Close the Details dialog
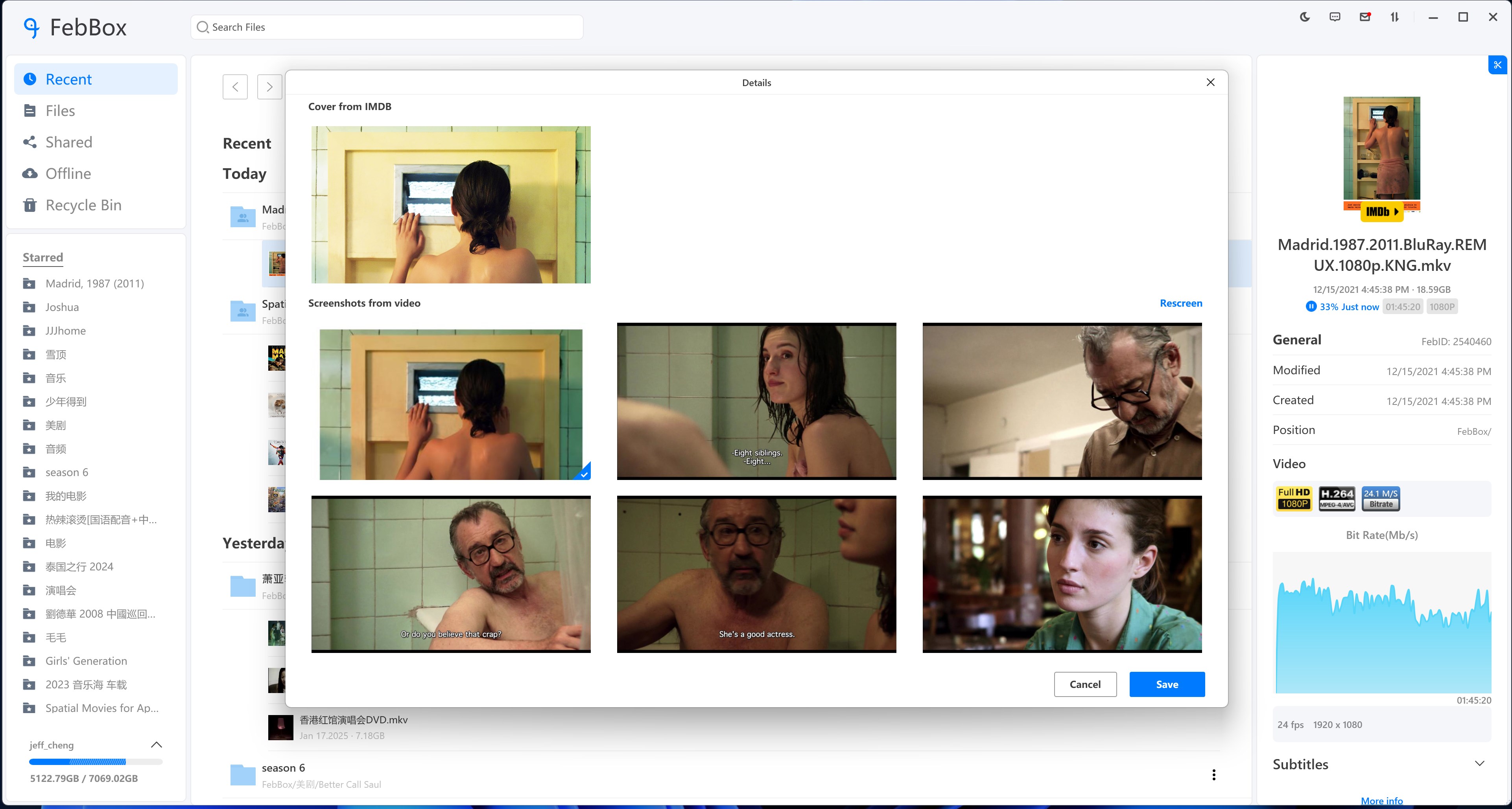 point(1210,82)
